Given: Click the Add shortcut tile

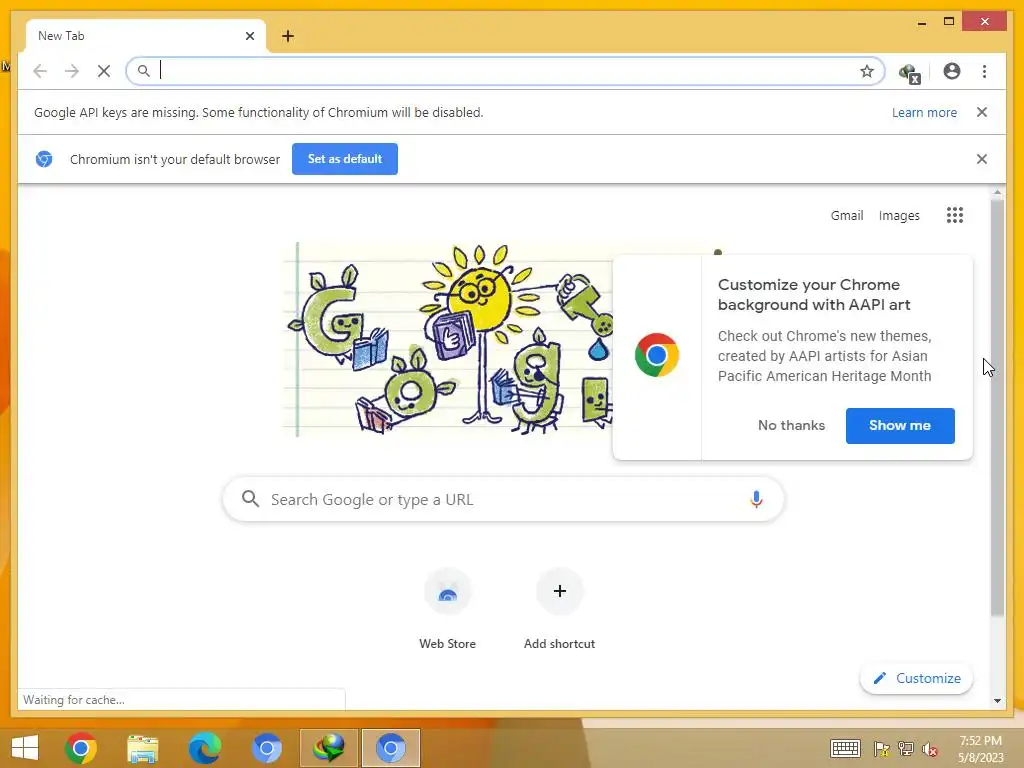Looking at the screenshot, I should point(560,609).
